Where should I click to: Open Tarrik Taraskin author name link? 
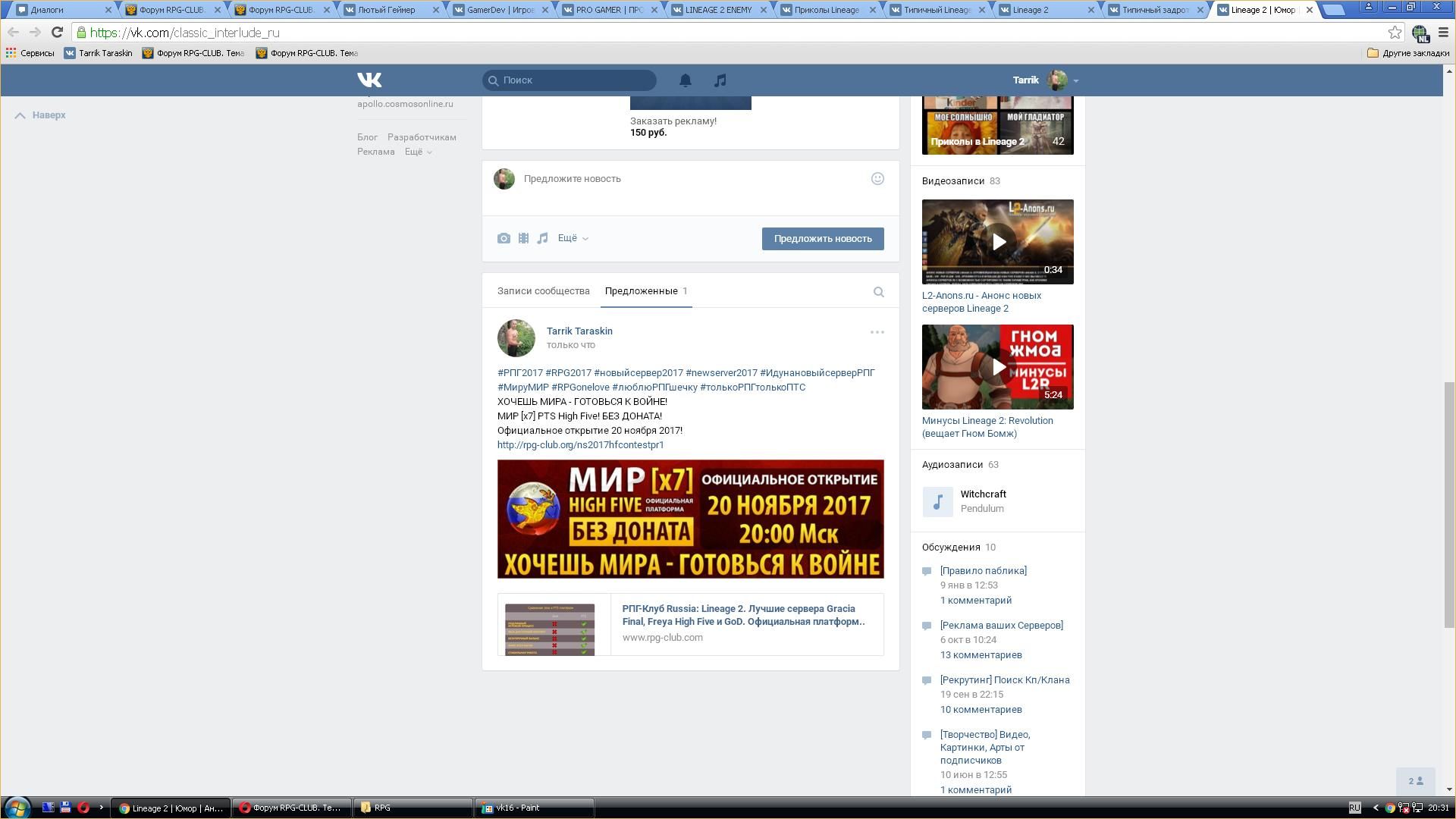tap(579, 331)
